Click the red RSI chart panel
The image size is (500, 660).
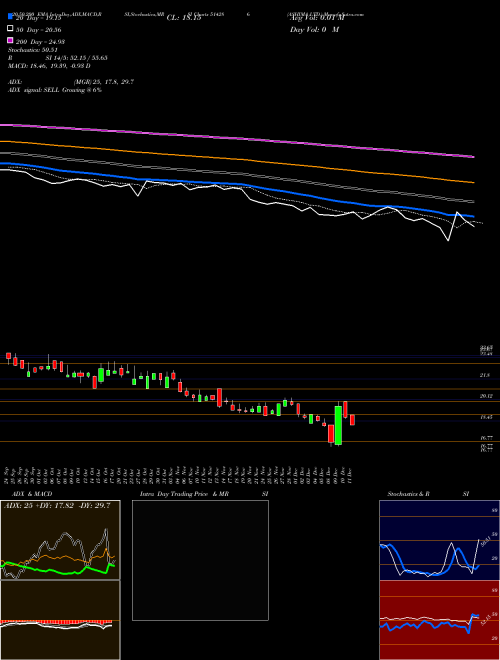coord(439,620)
